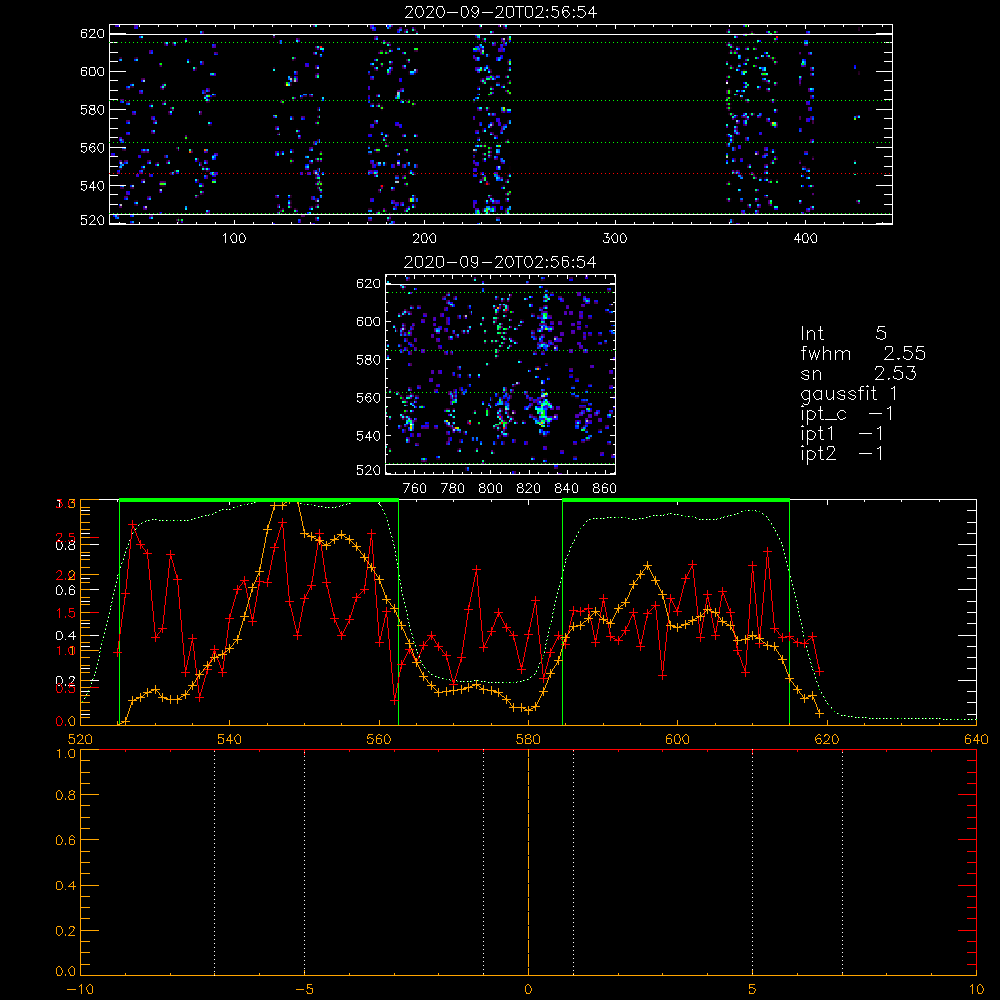Click x-axis label 100 on top image
The width and height of the screenshot is (1000, 1000).
point(234,239)
